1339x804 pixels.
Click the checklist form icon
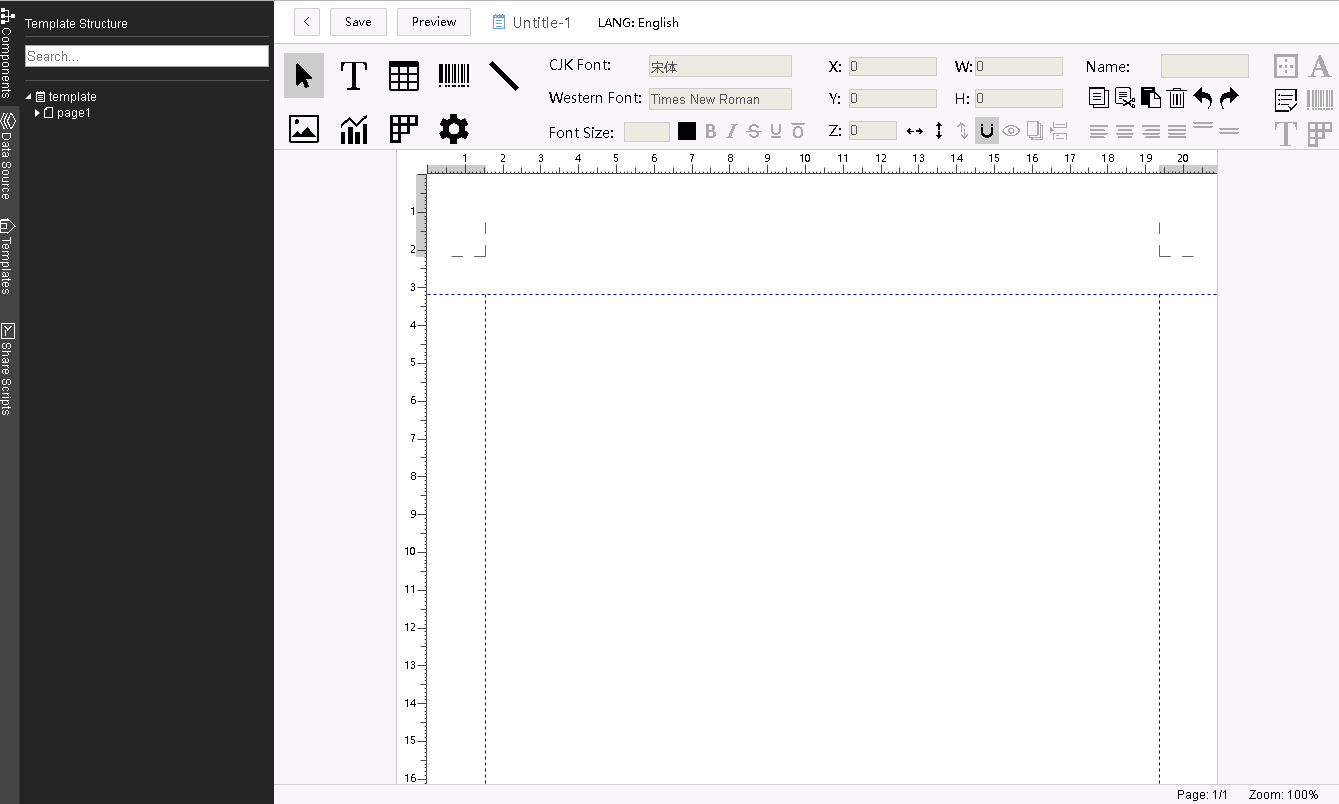pos(1286,100)
